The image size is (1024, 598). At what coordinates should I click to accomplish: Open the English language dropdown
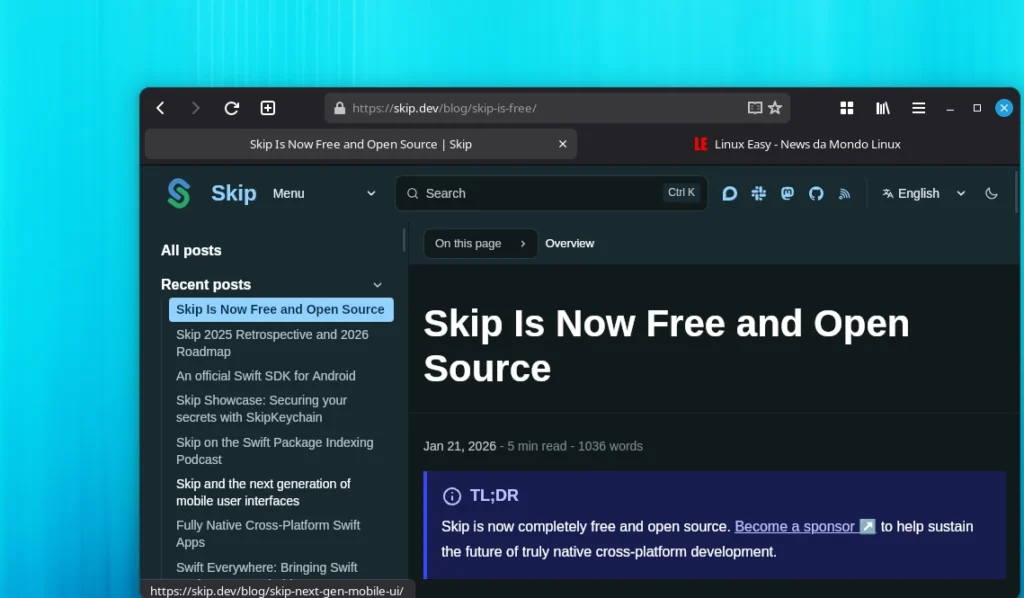(x=920, y=193)
